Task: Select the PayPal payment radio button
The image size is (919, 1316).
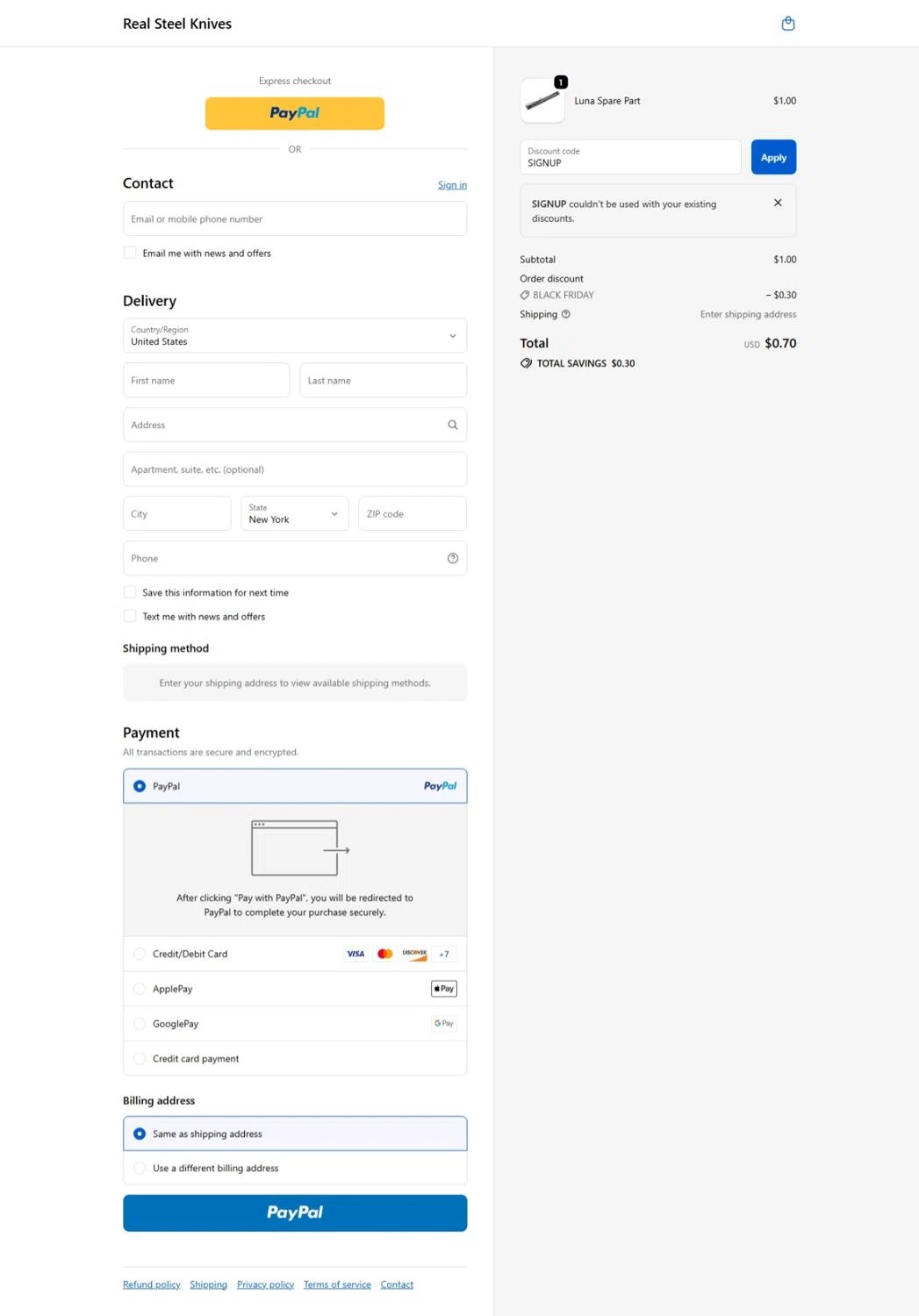Action: 140,786
